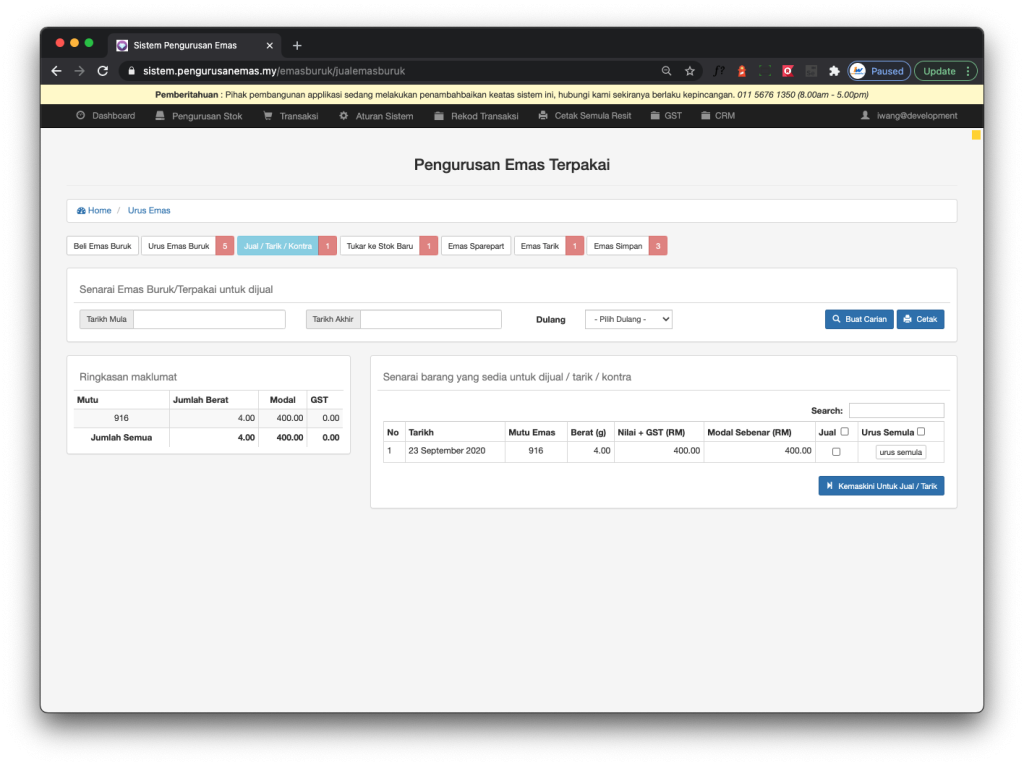Bookmark this page with the star icon
This screenshot has width=1024, height=766.
click(x=690, y=71)
